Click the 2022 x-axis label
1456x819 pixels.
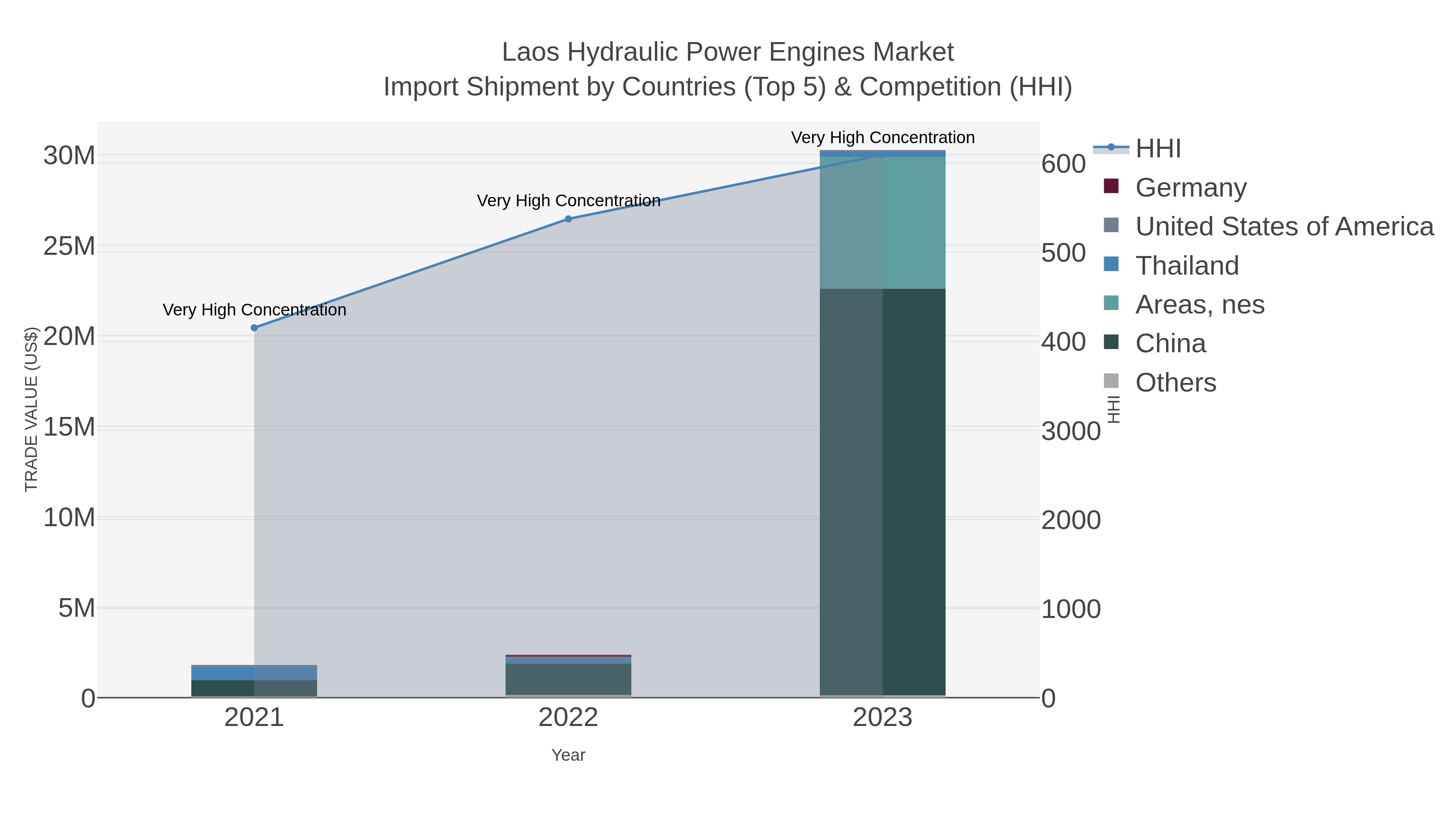click(x=569, y=718)
